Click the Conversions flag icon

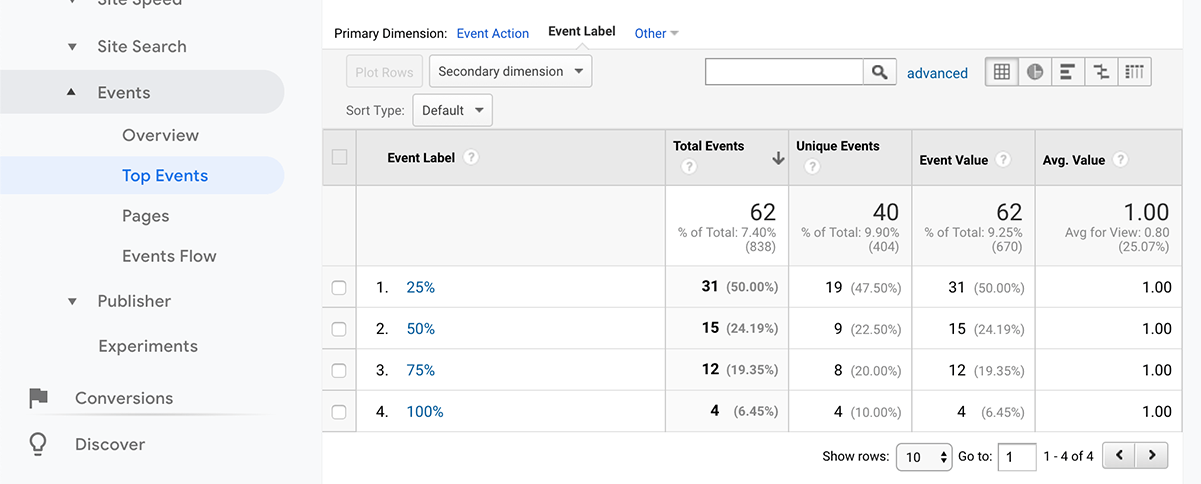38,399
